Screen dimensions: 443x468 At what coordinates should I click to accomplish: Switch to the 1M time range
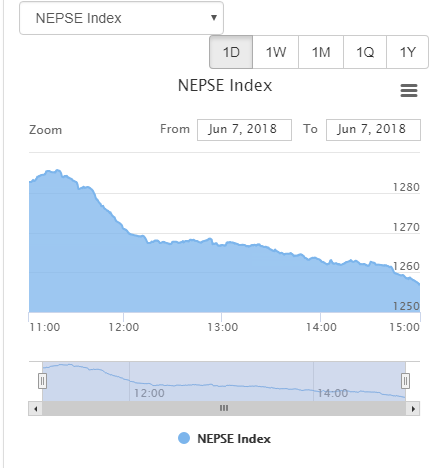click(x=321, y=52)
